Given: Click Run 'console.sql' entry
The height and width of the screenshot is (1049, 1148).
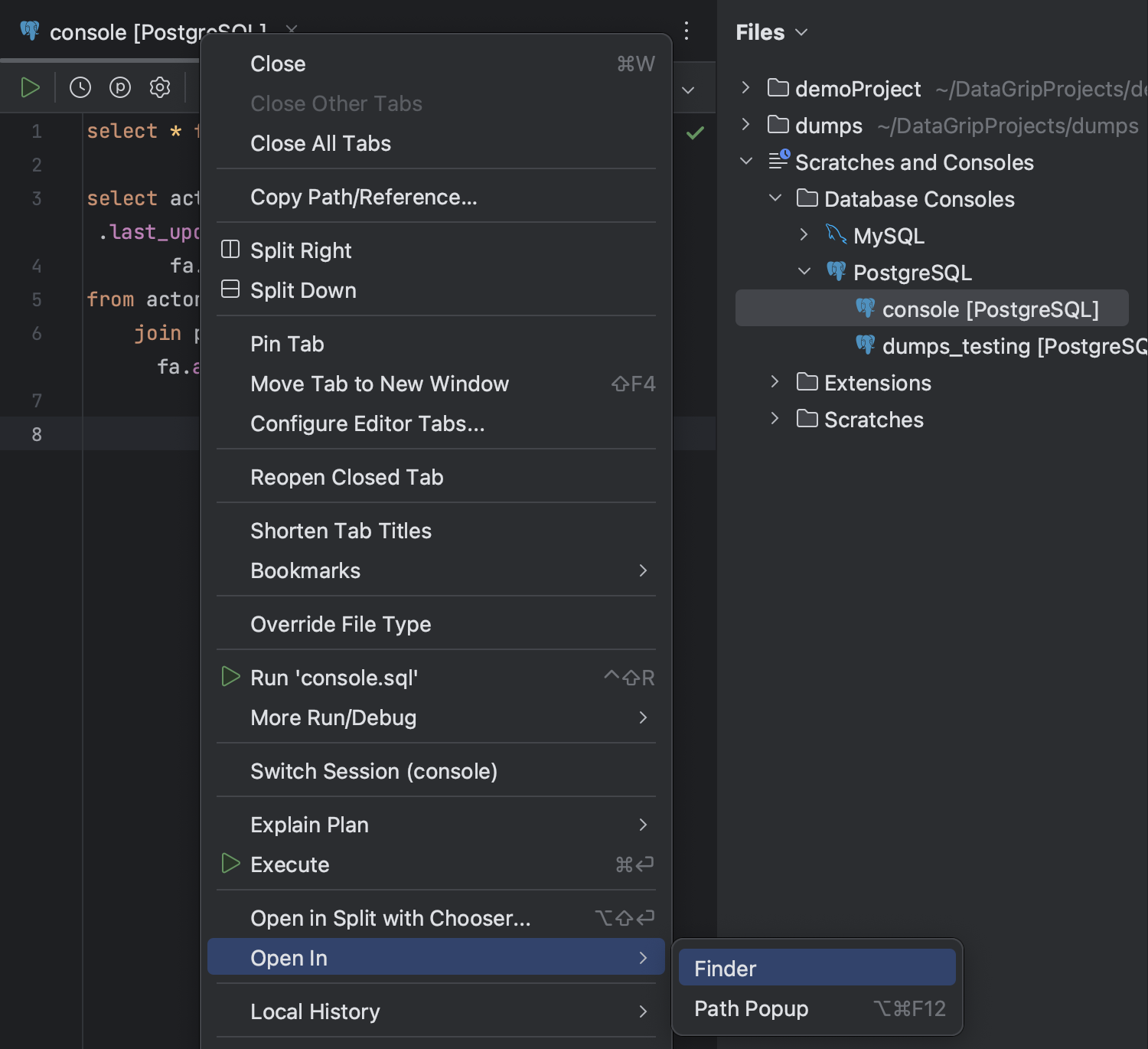Looking at the screenshot, I should pyautogui.click(x=334, y=677).
